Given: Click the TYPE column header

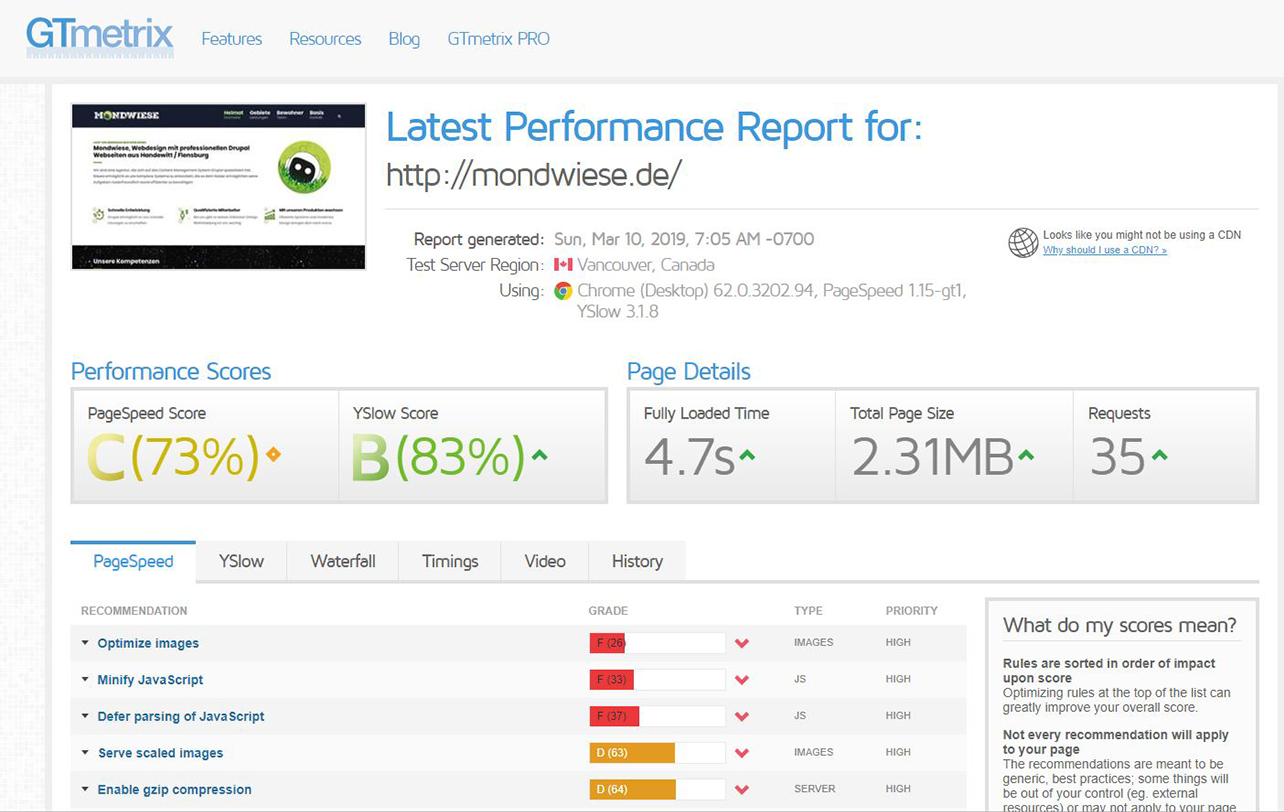Looking at the screenshot, I should click(x=808, y=611).
